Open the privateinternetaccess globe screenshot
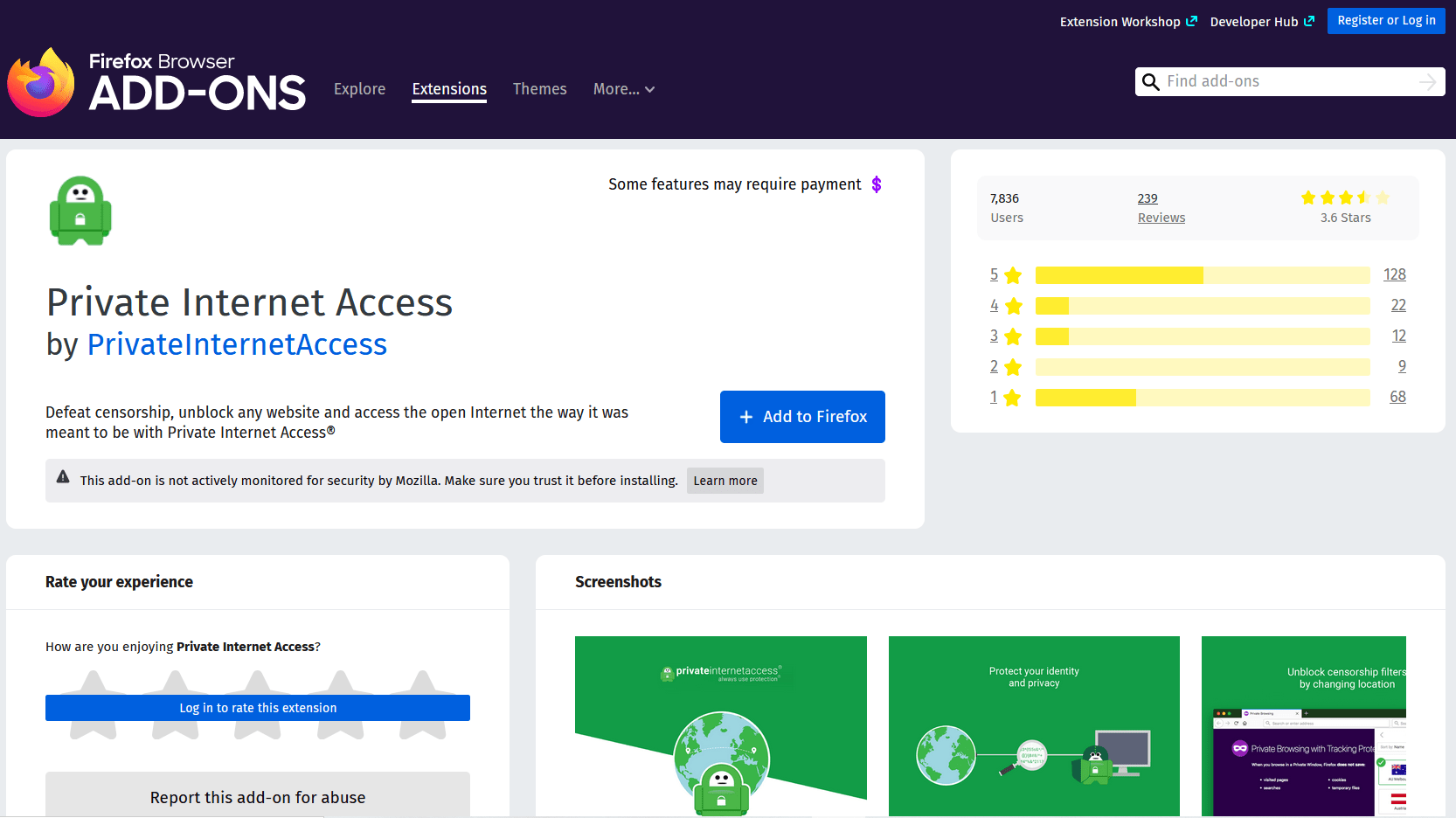The image size is (1456, 818). (x=721, y=726)
